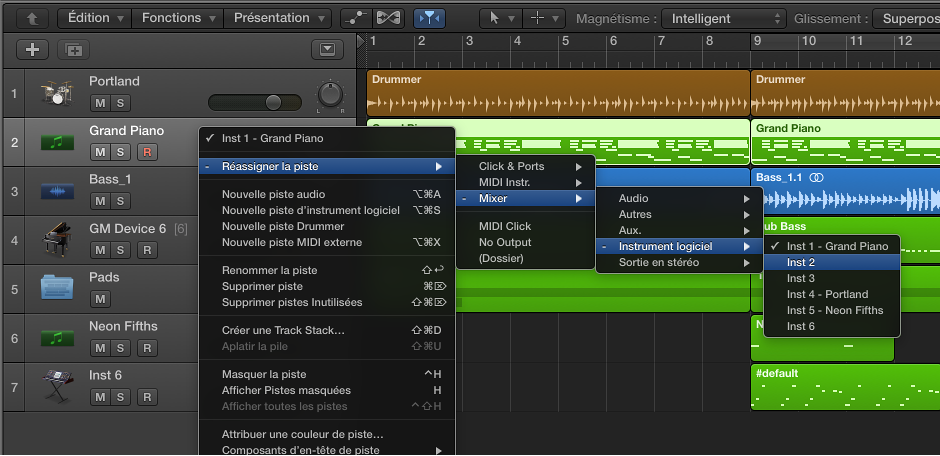The width and height of the screenshot is (940, 456).
Task: Click the Inst 6 keyboard track icon
Action: pos(56,386)
